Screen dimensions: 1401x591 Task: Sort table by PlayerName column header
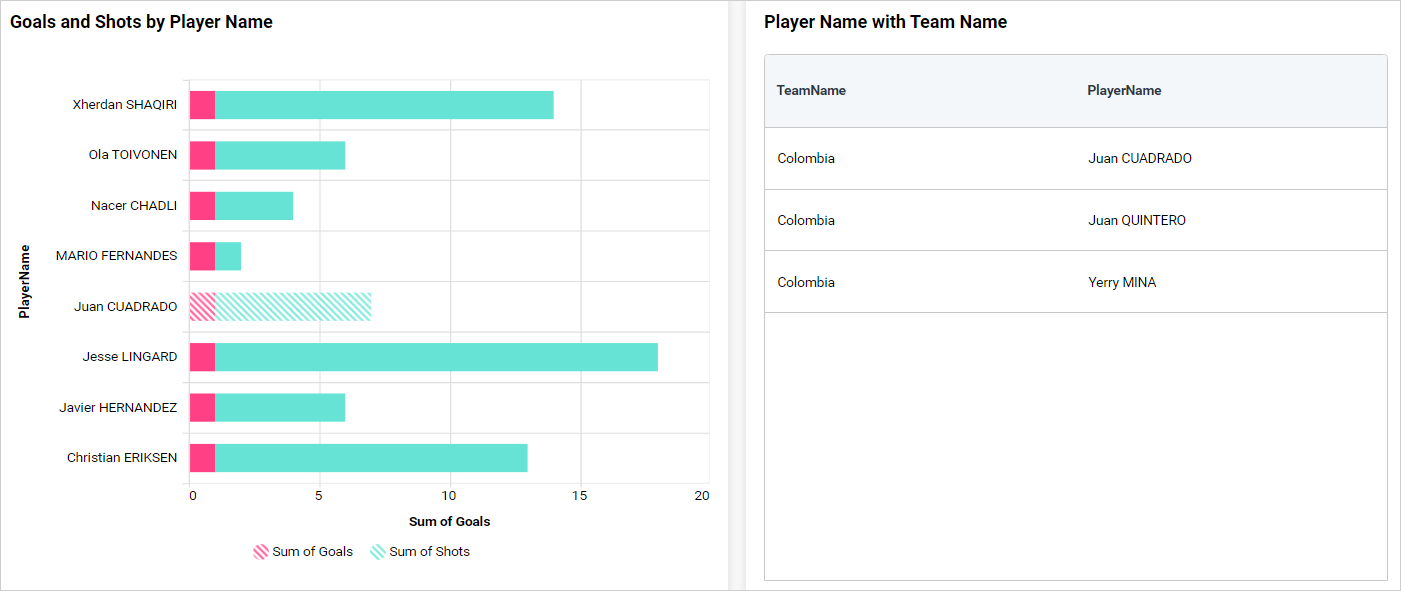[x=1124, y=91]
